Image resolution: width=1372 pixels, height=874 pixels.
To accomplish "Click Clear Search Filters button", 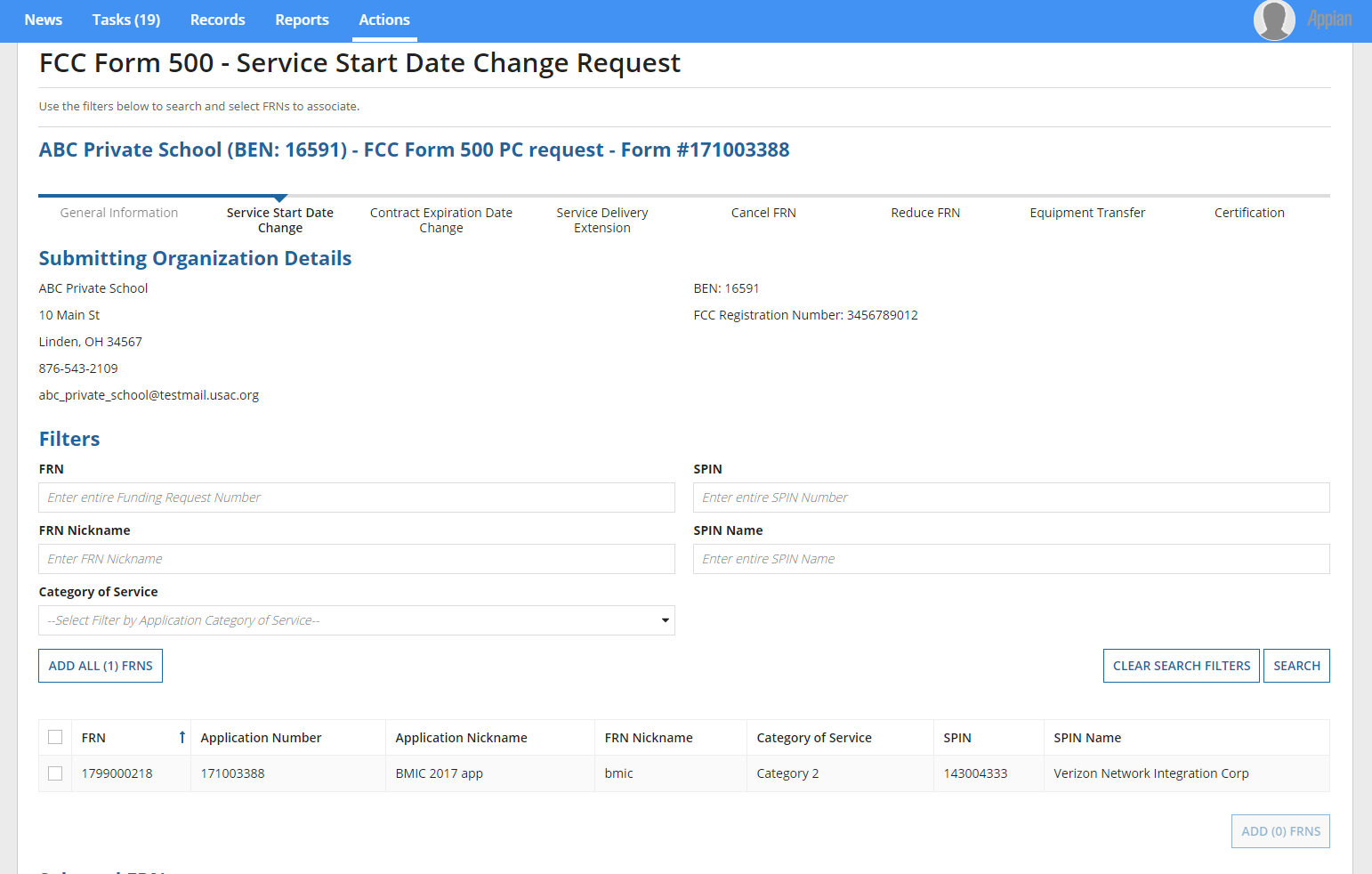I will pyautogui.click(x=1181, y=666).
